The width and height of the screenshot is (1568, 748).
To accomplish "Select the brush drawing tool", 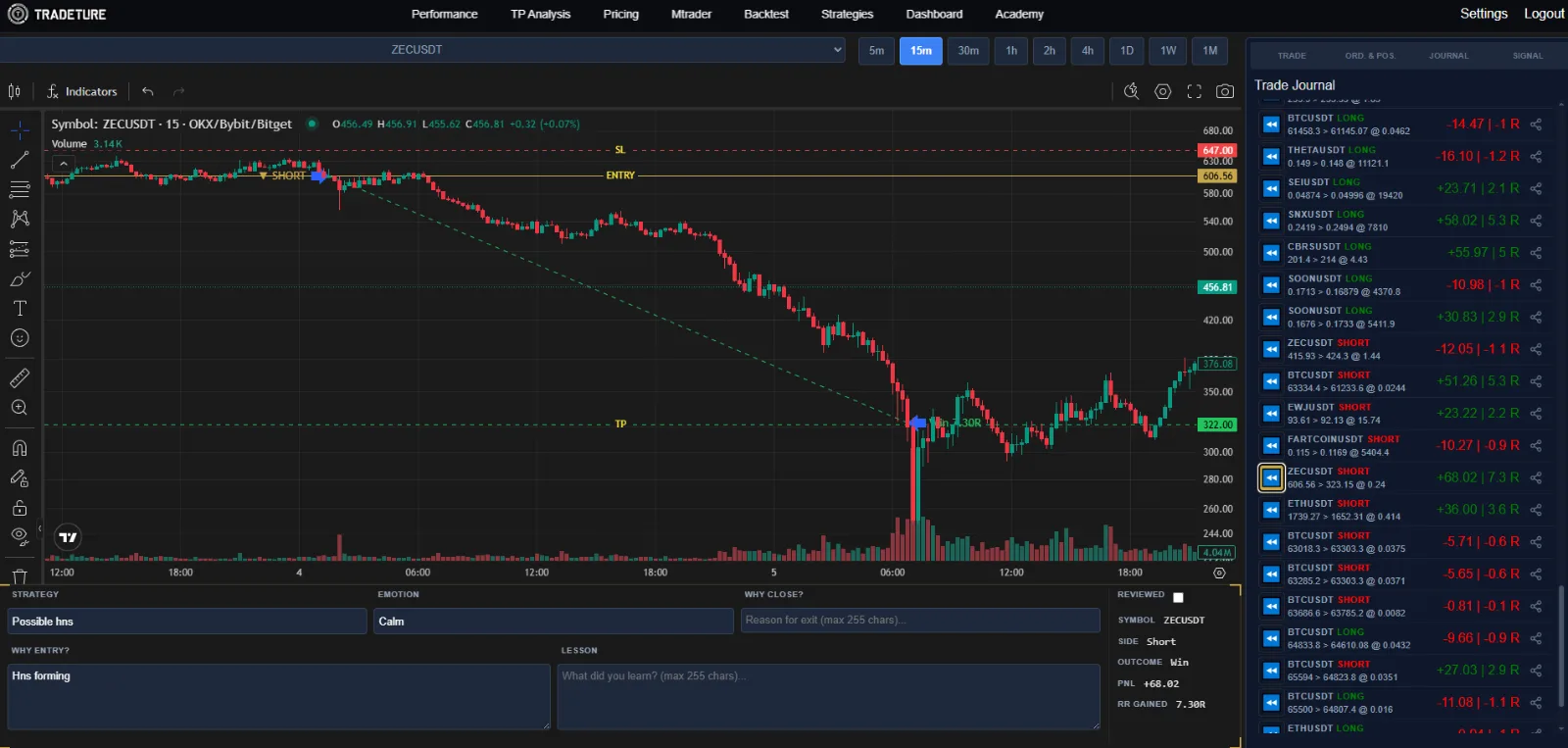I will (x=20, y=279).
